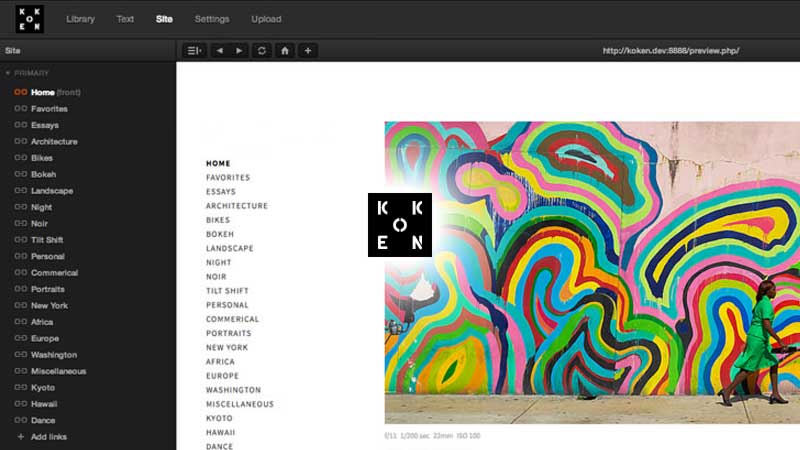Open WASHINGTON link in the preview menu
Image resolution: width=800 pixels, height=450 pixels.
click(x=233, y=390)
